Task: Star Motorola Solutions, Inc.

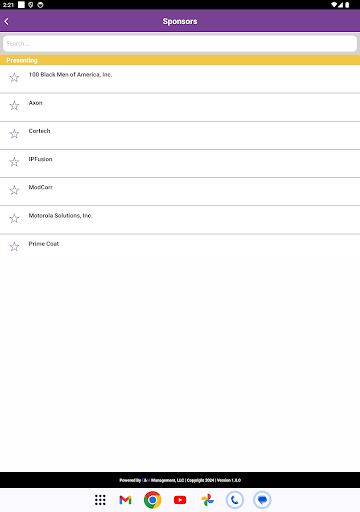Action: pos(14,218)
